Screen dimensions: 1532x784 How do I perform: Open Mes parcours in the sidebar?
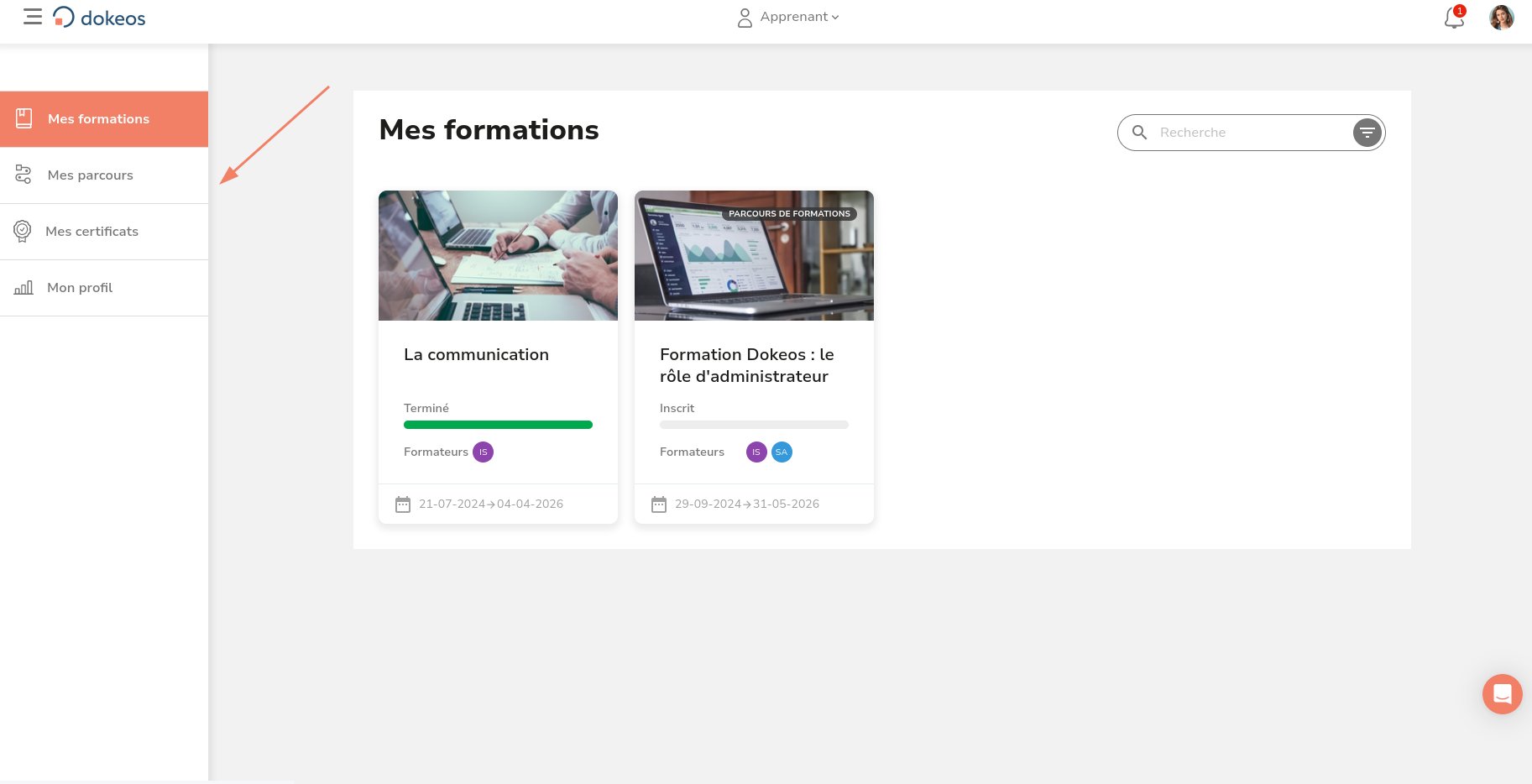[x=91, y=175]
